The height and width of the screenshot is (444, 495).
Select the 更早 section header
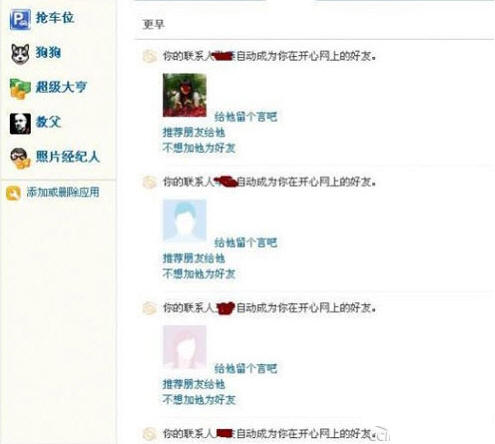[x=153, y=24]
